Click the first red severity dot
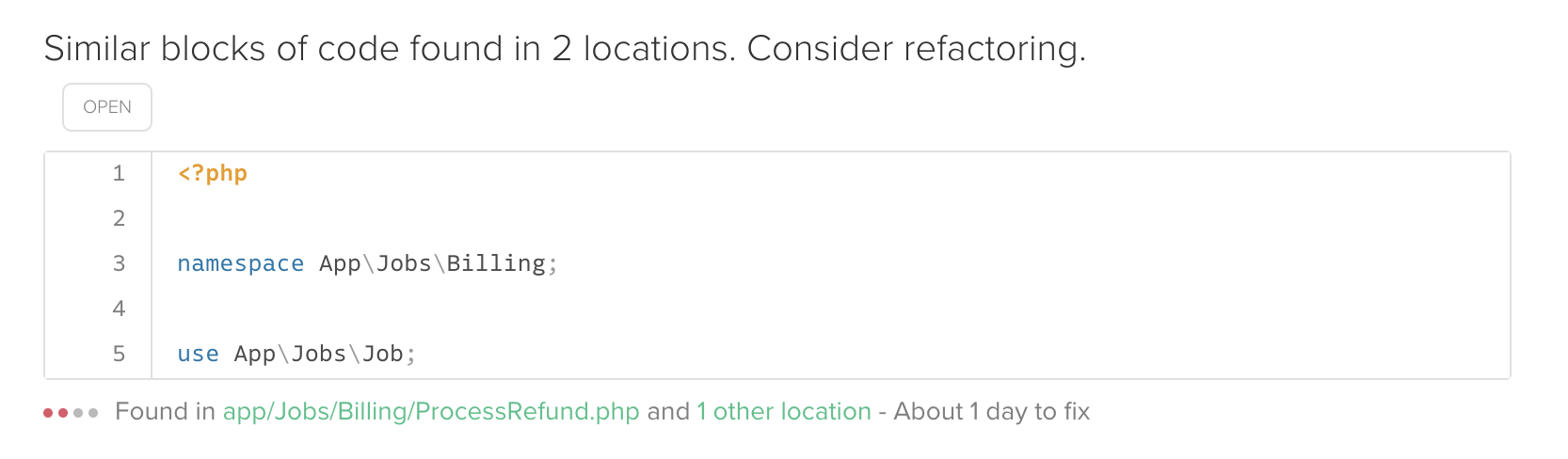The image size is (1568, 459). [48, 413]
